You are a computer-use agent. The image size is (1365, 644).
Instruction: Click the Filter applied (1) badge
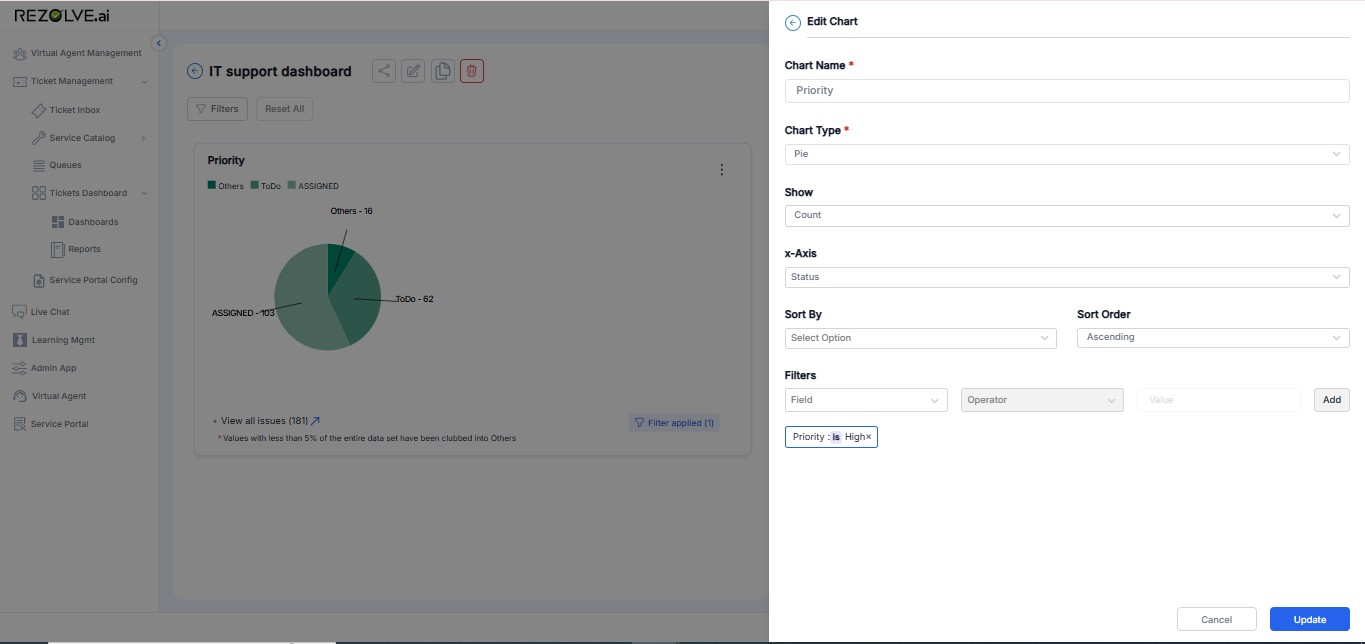tap(674, 423)
